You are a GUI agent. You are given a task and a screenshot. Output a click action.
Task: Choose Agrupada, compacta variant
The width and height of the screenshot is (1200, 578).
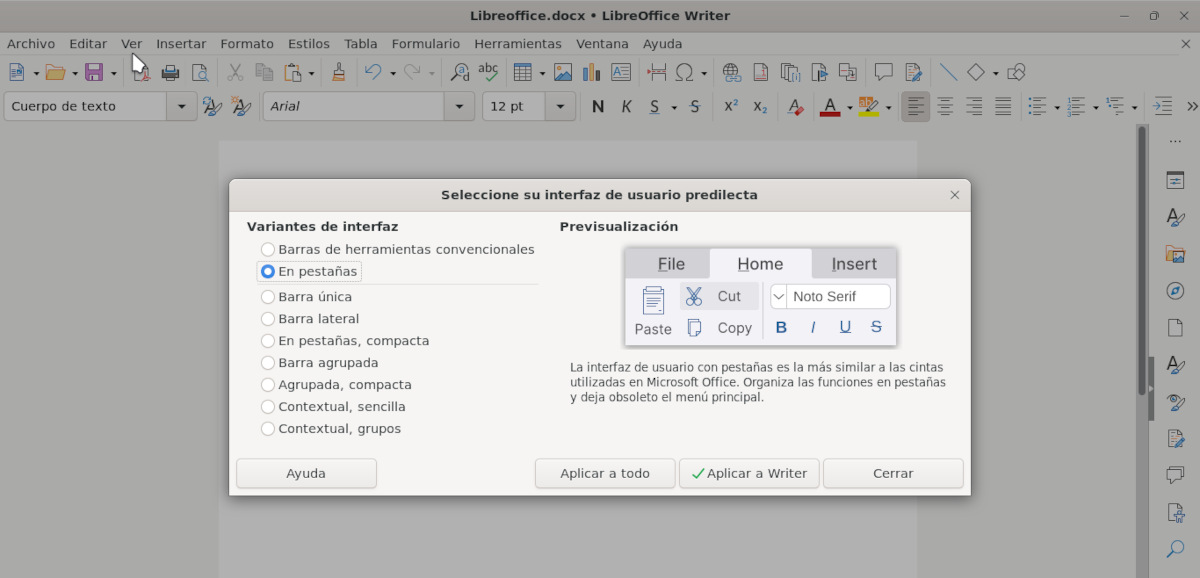(336, 385)
